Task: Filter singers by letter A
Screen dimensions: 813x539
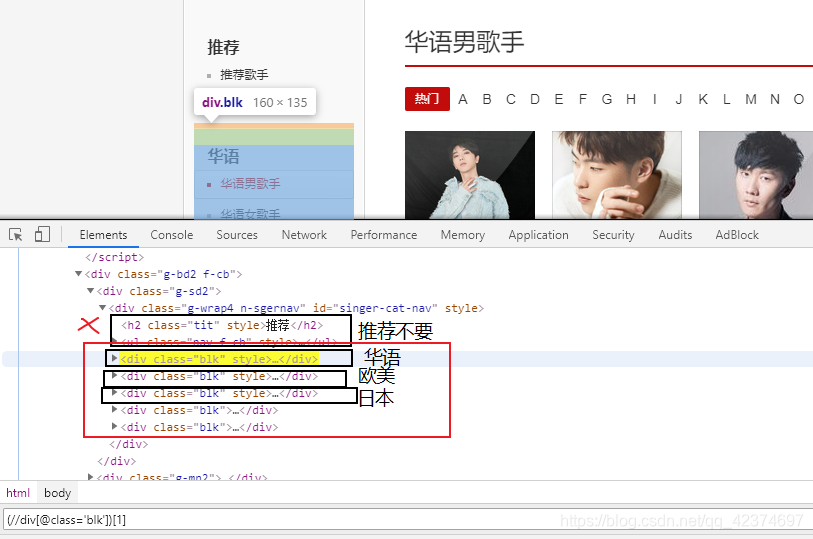Action: [463, 99]
